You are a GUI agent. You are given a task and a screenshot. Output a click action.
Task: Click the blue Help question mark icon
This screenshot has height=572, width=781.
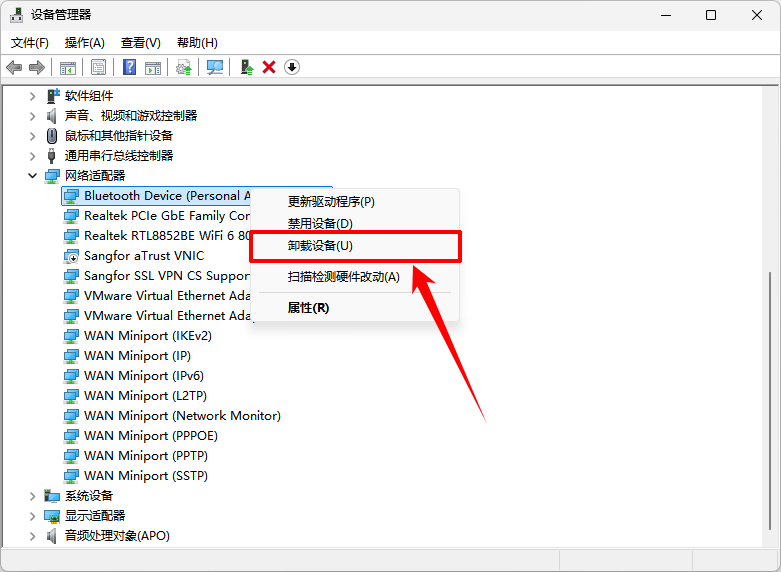(130, 67)
